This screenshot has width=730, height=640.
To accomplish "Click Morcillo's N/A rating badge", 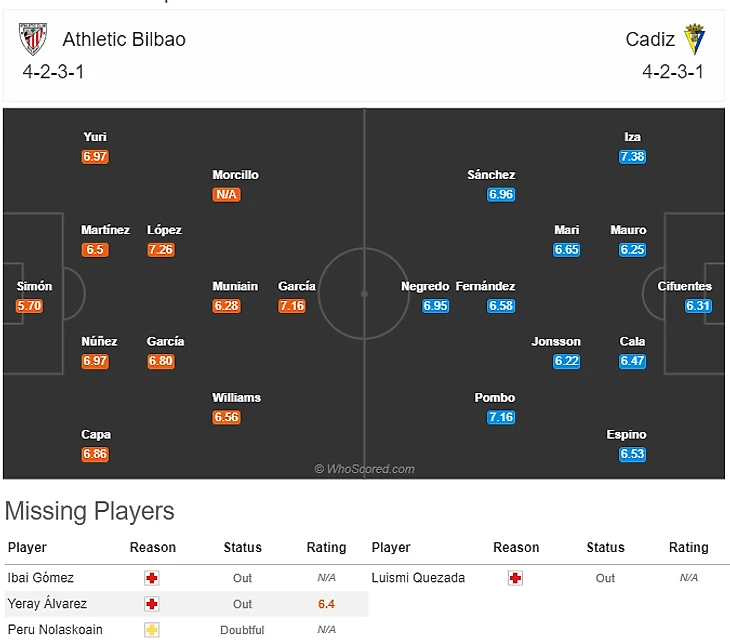I will click(227, 194).
